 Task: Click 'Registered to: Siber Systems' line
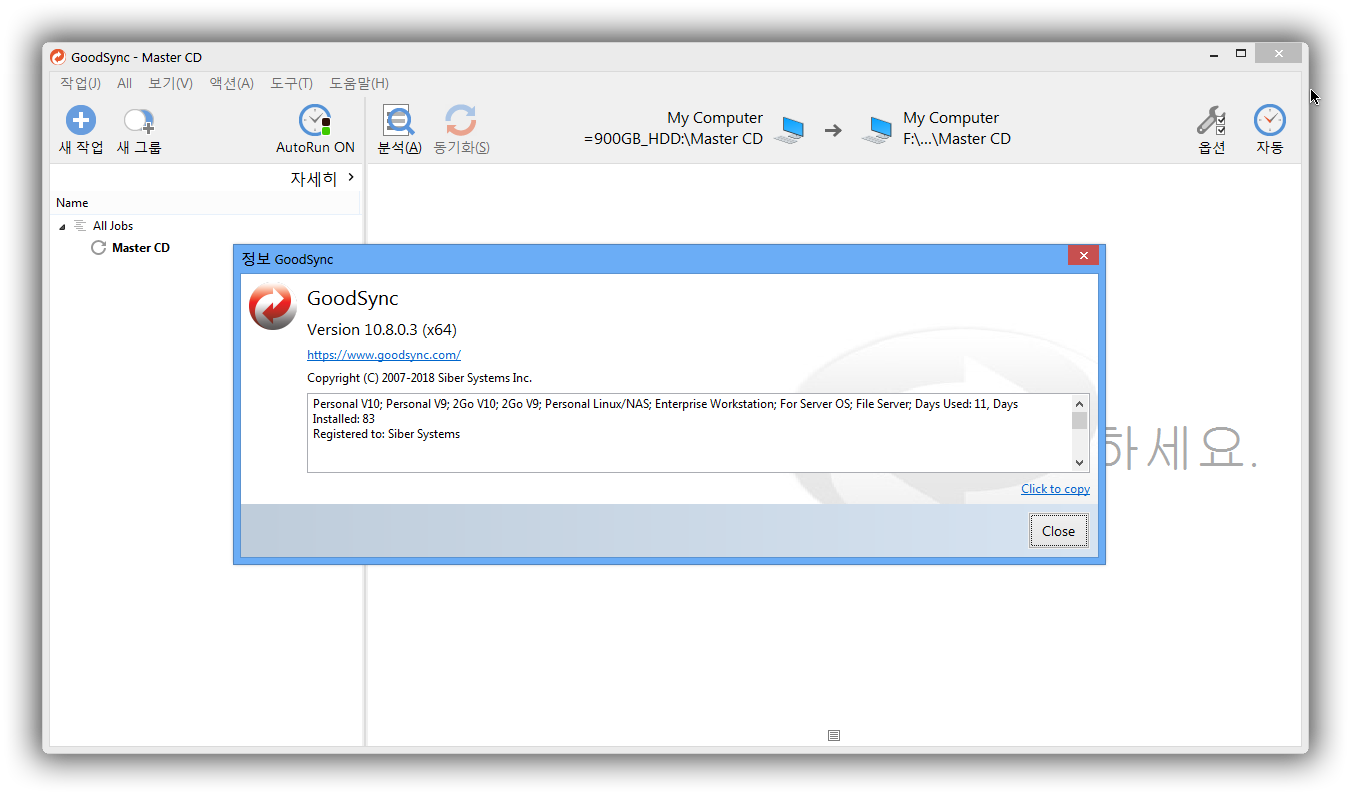click(x=386, y=434)
